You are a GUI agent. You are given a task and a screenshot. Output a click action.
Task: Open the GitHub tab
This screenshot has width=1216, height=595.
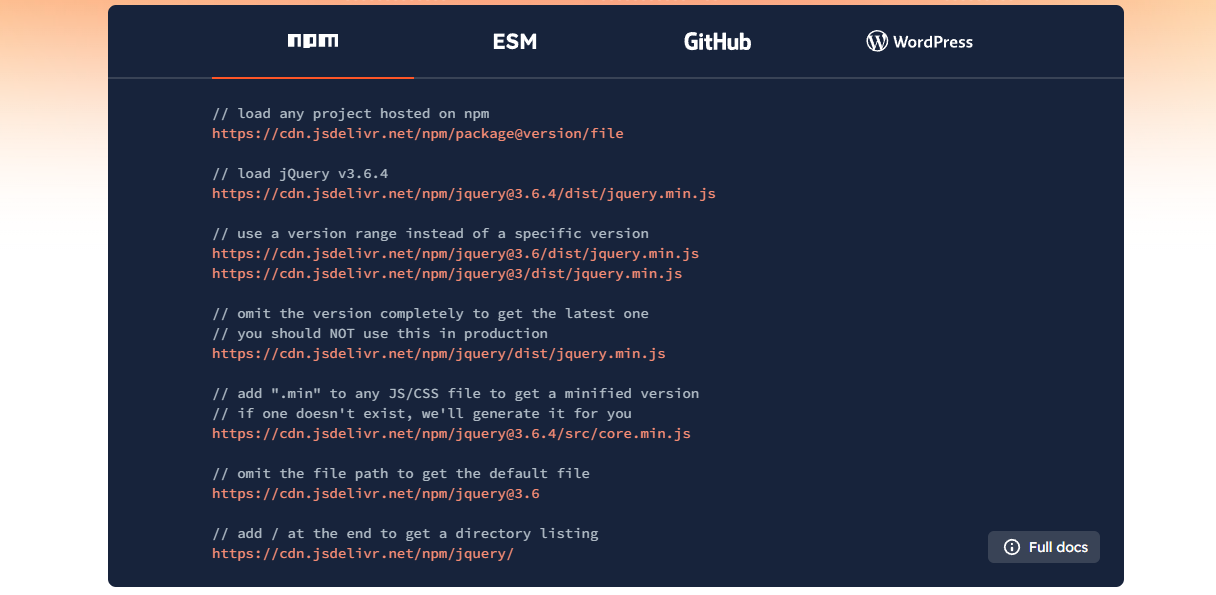coord(717,41)
